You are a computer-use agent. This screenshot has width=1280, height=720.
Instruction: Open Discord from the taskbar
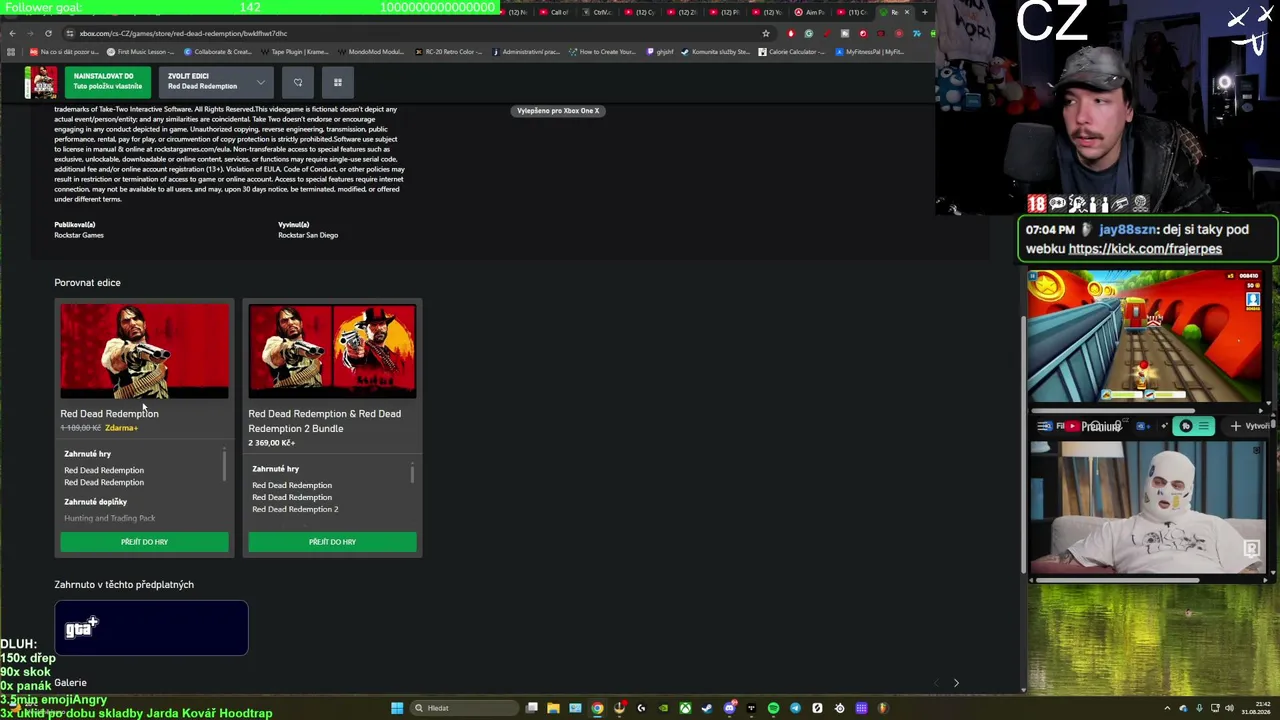[x=730, y=708]
